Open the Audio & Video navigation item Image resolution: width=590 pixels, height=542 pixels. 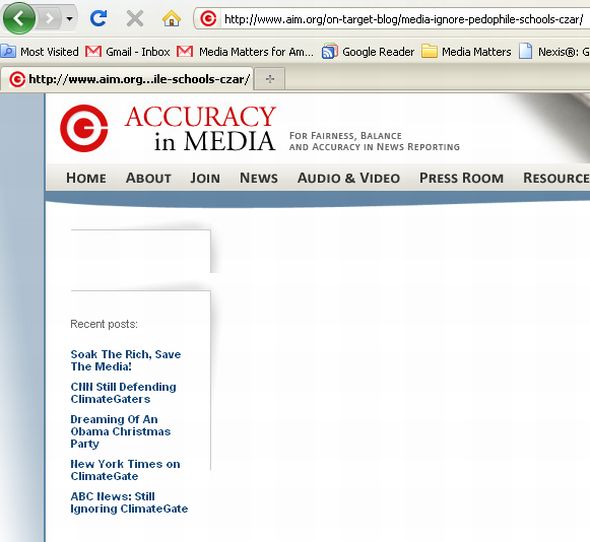[x=348, y=178]
